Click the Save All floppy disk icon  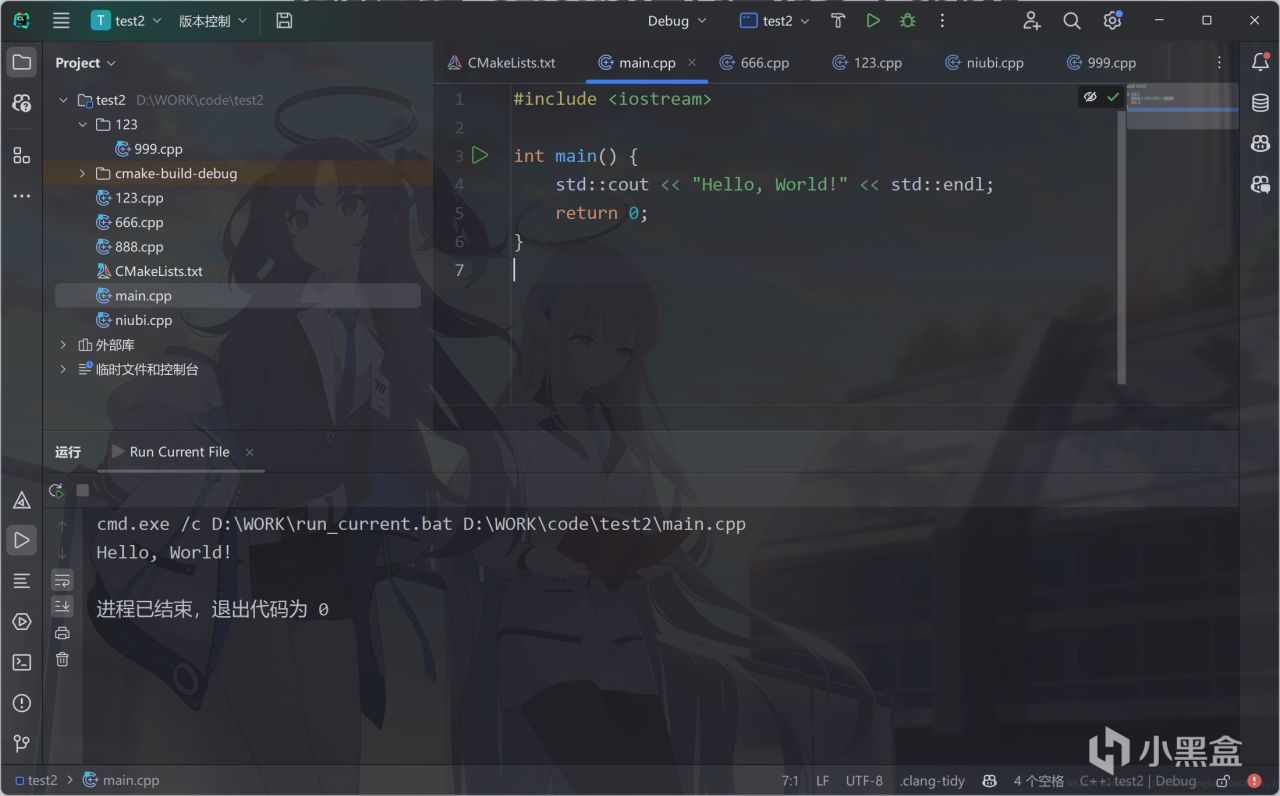coord(284,20)
